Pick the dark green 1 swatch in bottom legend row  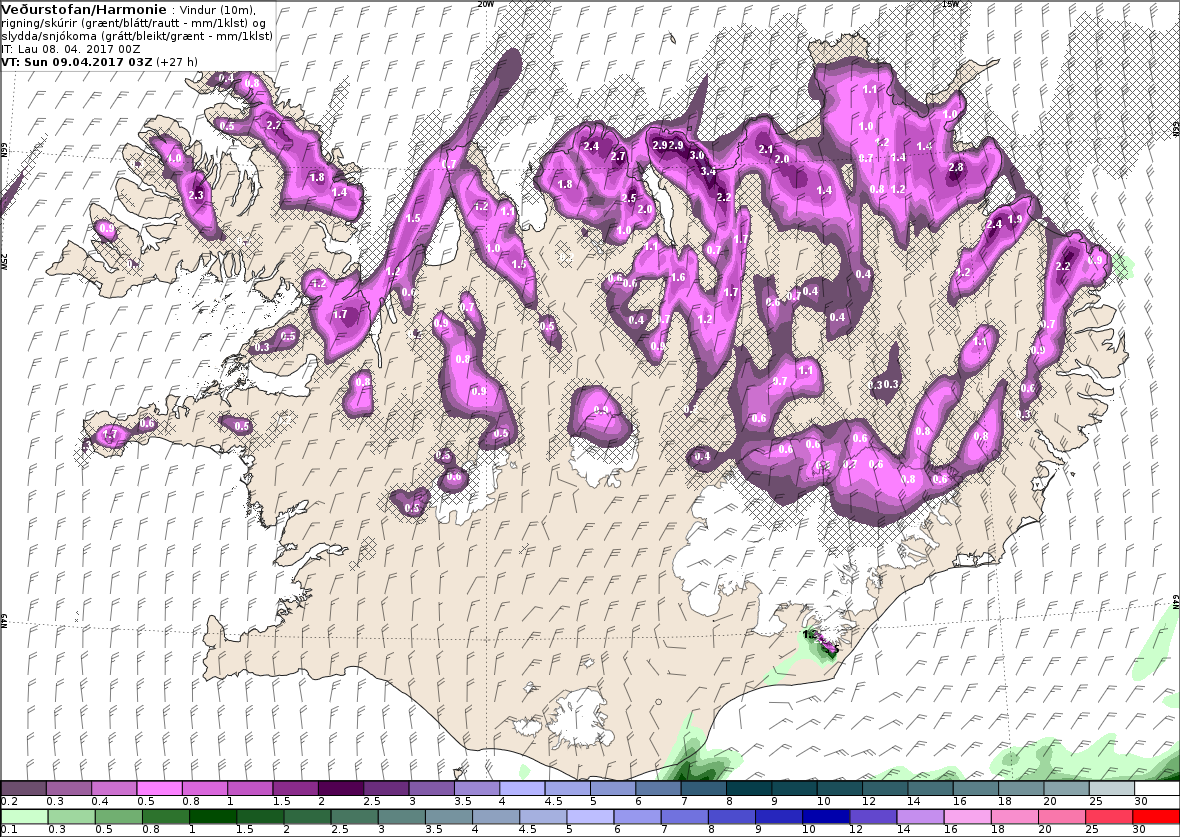click(x=213, y=817)
